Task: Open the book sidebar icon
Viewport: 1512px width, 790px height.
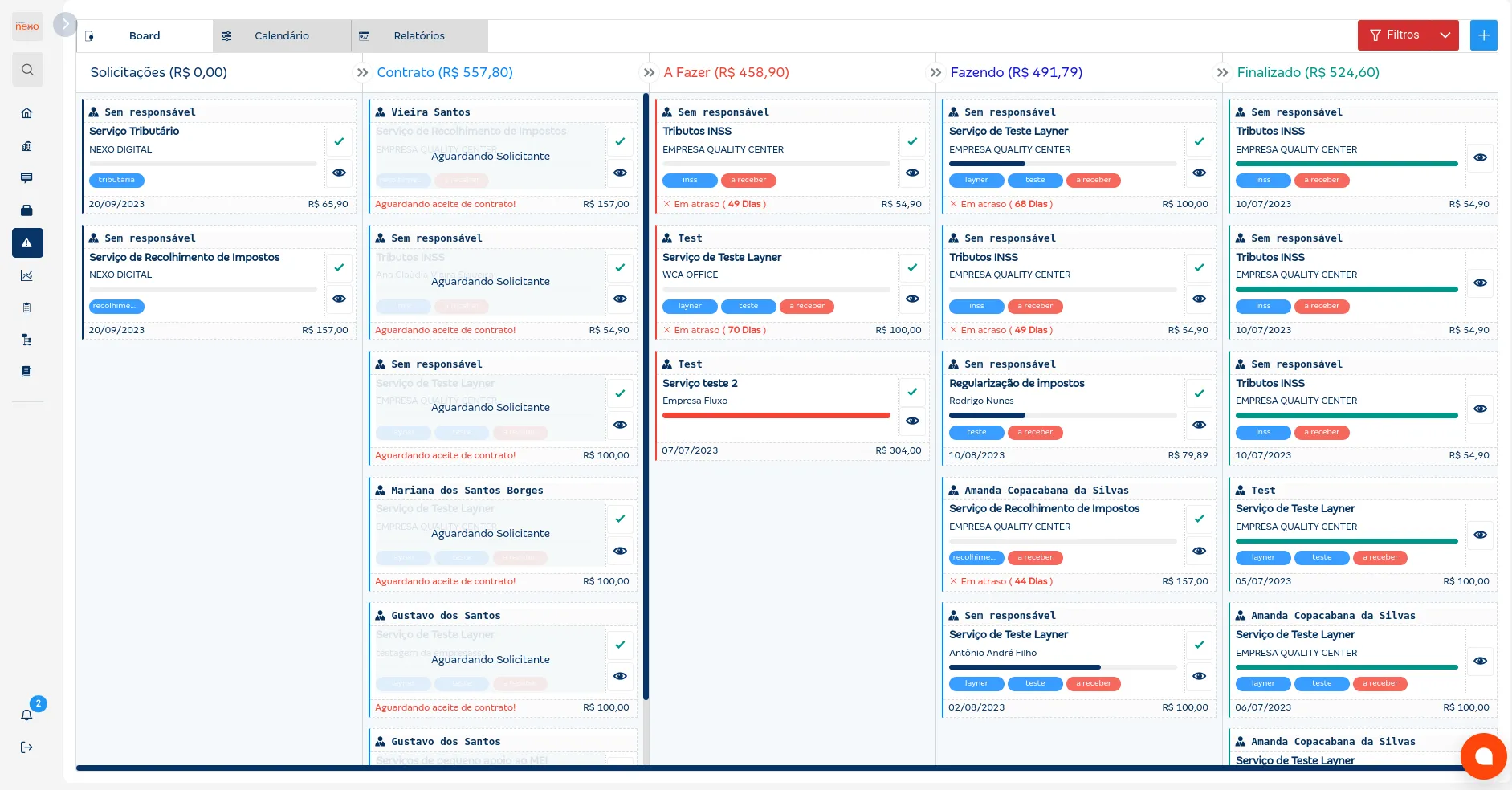Action: coord(26,372)
